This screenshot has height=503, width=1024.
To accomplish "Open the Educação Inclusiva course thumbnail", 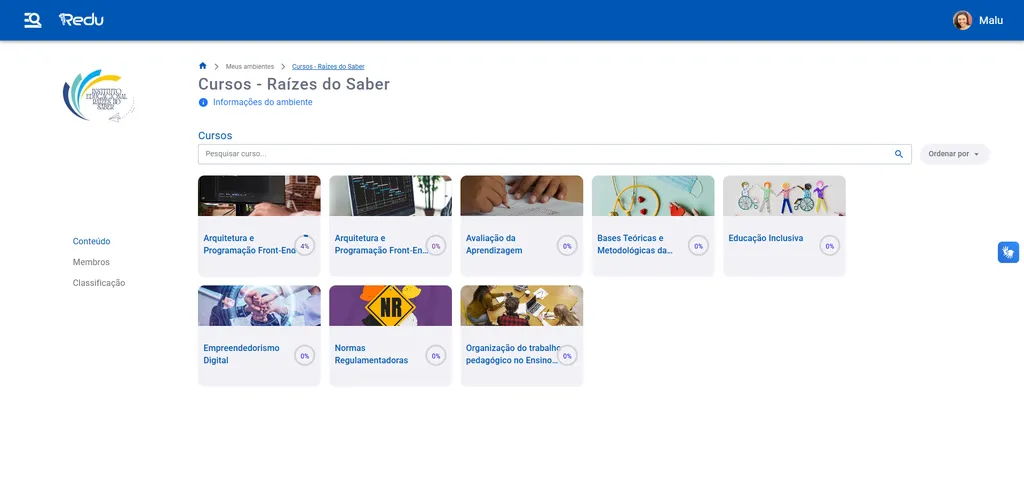I will [784, 196].
